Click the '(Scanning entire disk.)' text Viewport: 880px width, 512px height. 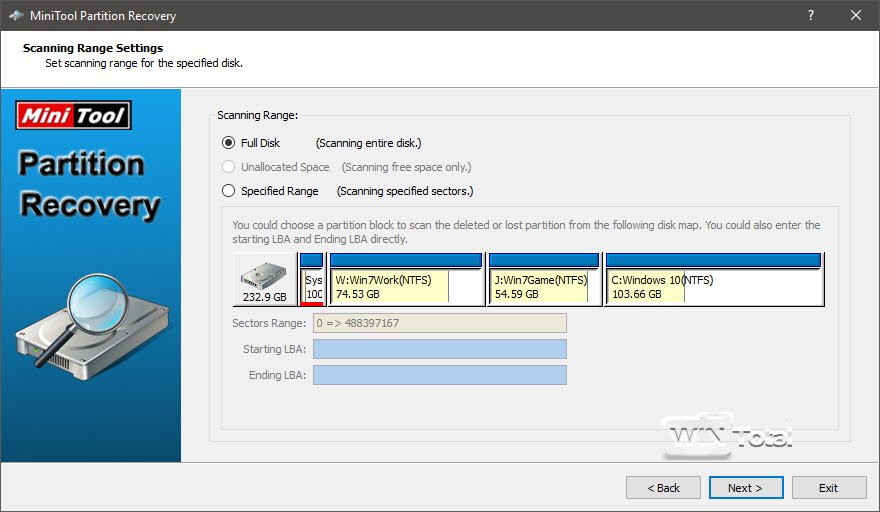coord(368,143)
